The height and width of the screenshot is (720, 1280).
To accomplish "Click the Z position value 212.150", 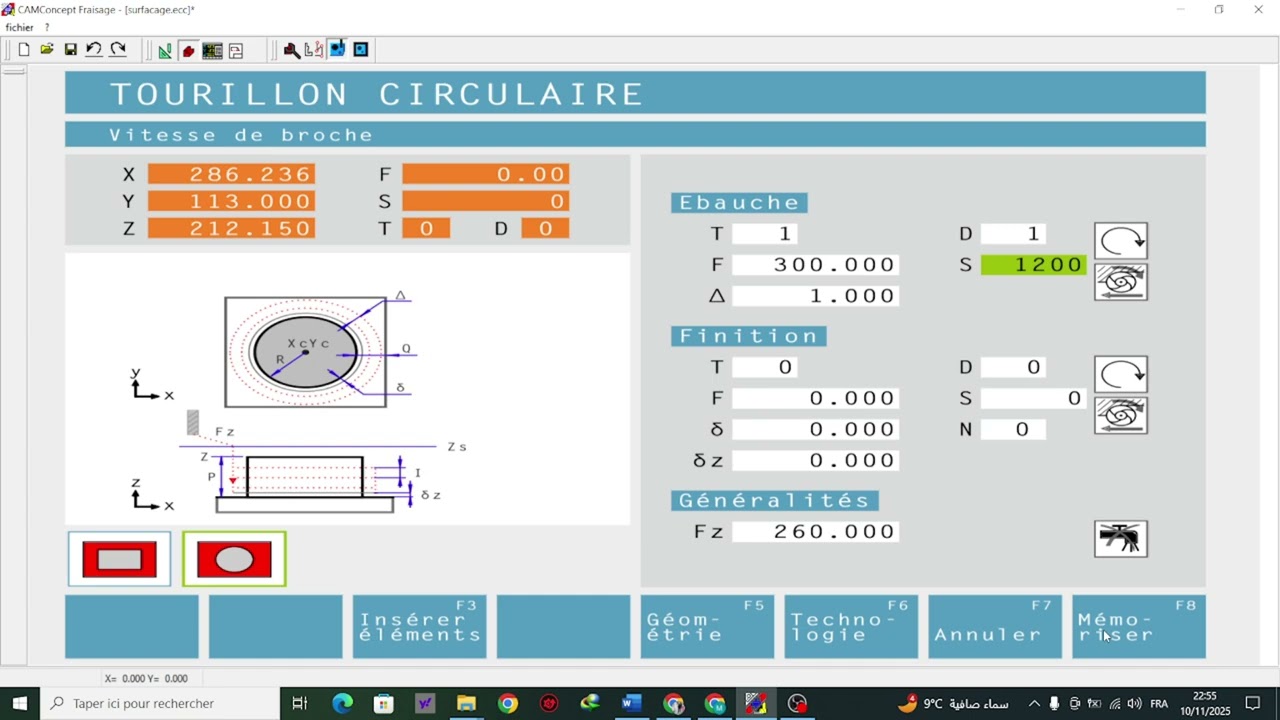I will [x=231, y=229].
